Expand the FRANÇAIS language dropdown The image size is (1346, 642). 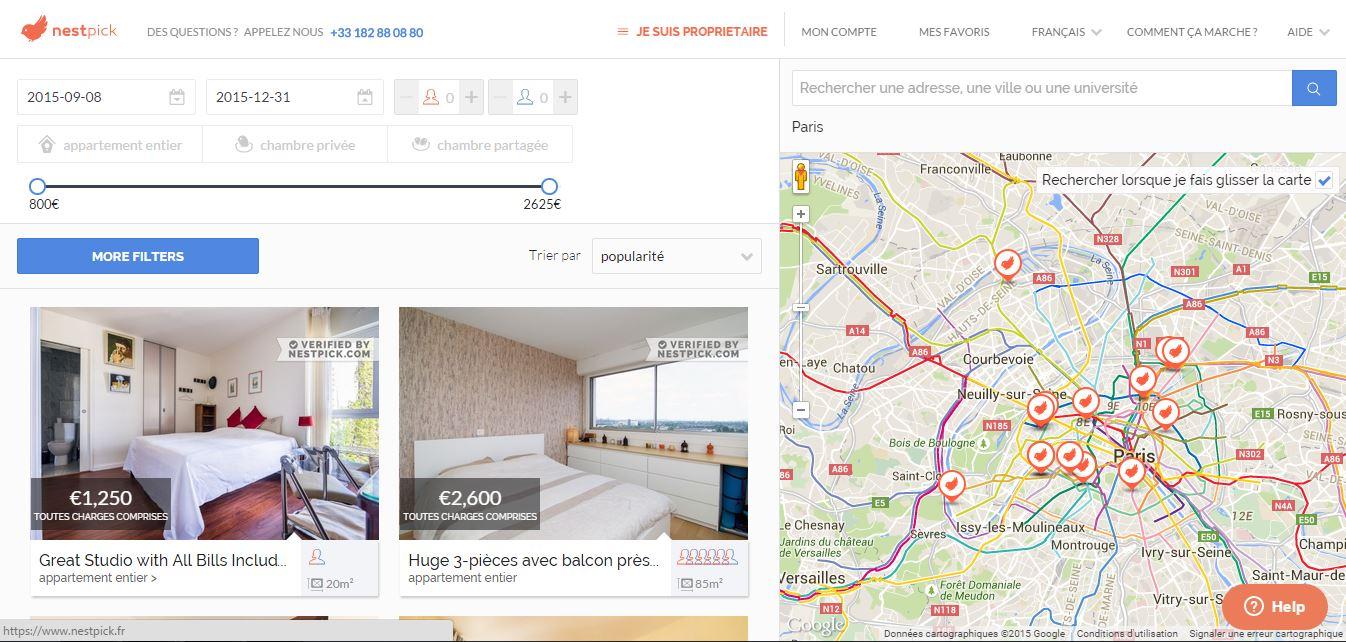(1066, 32)
